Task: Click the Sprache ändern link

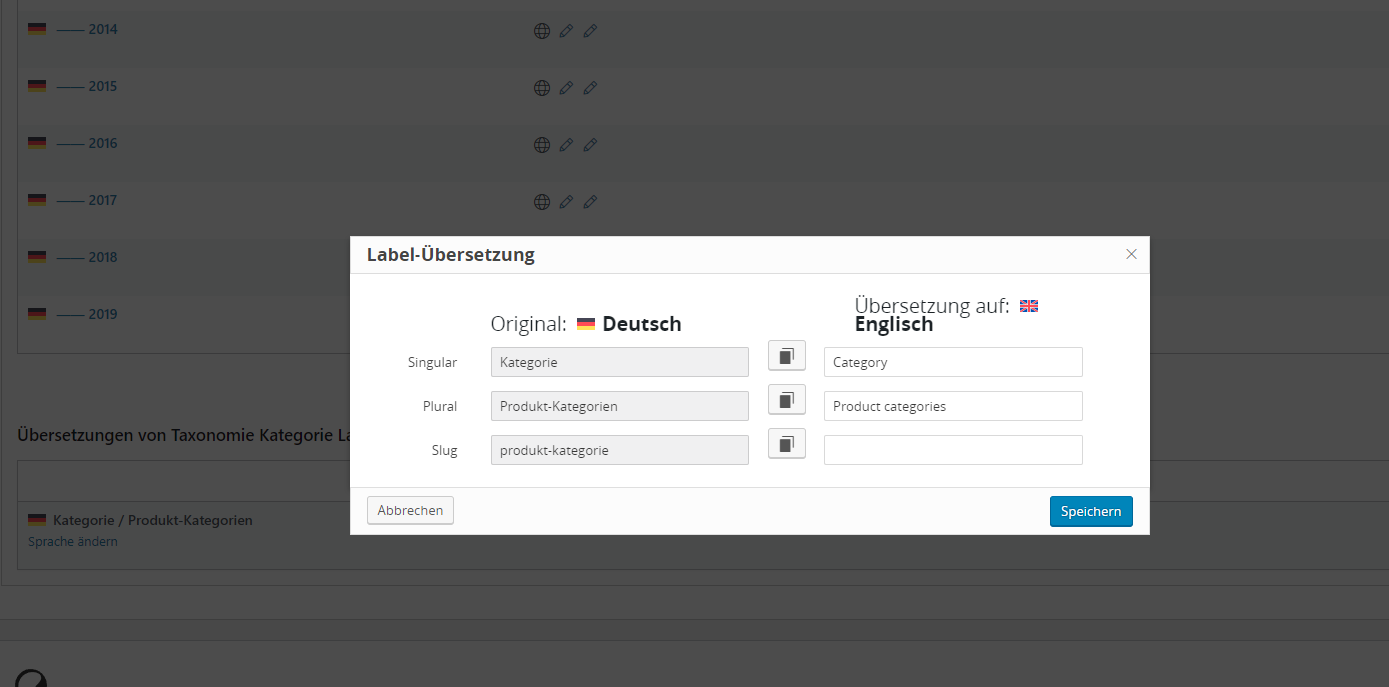Action: coord(72,541)
